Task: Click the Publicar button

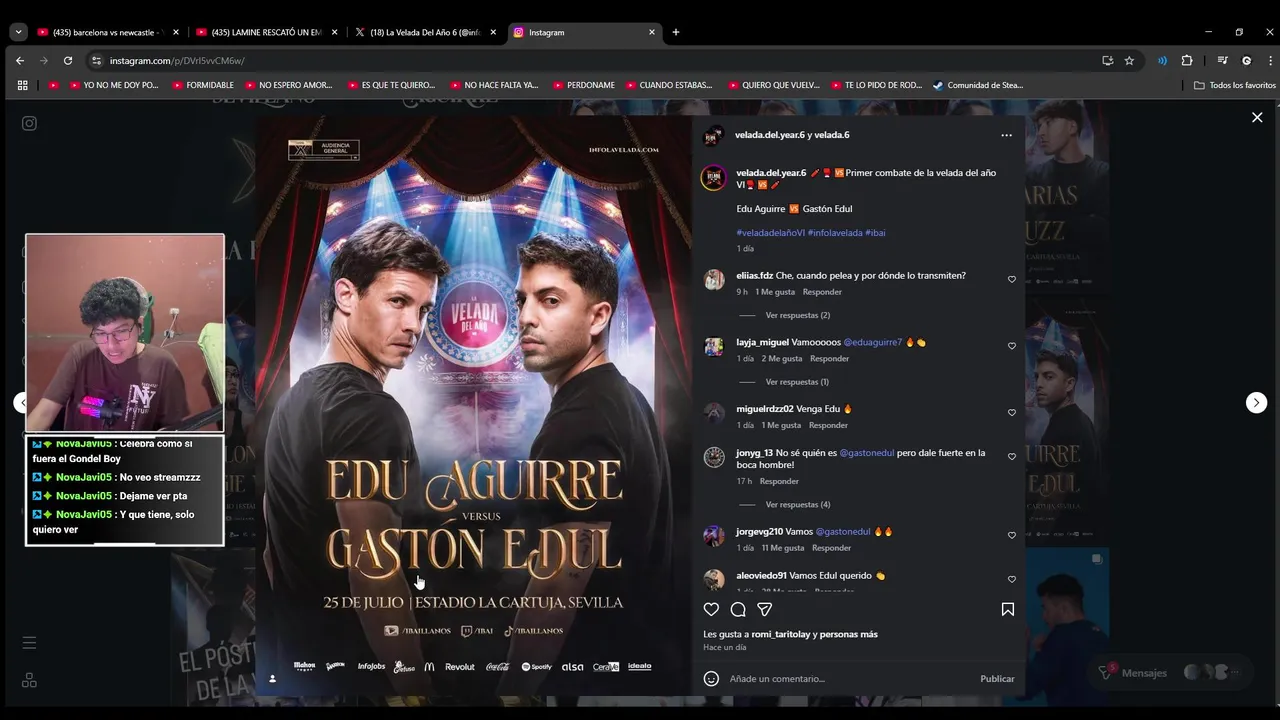Action: point(997,679)
